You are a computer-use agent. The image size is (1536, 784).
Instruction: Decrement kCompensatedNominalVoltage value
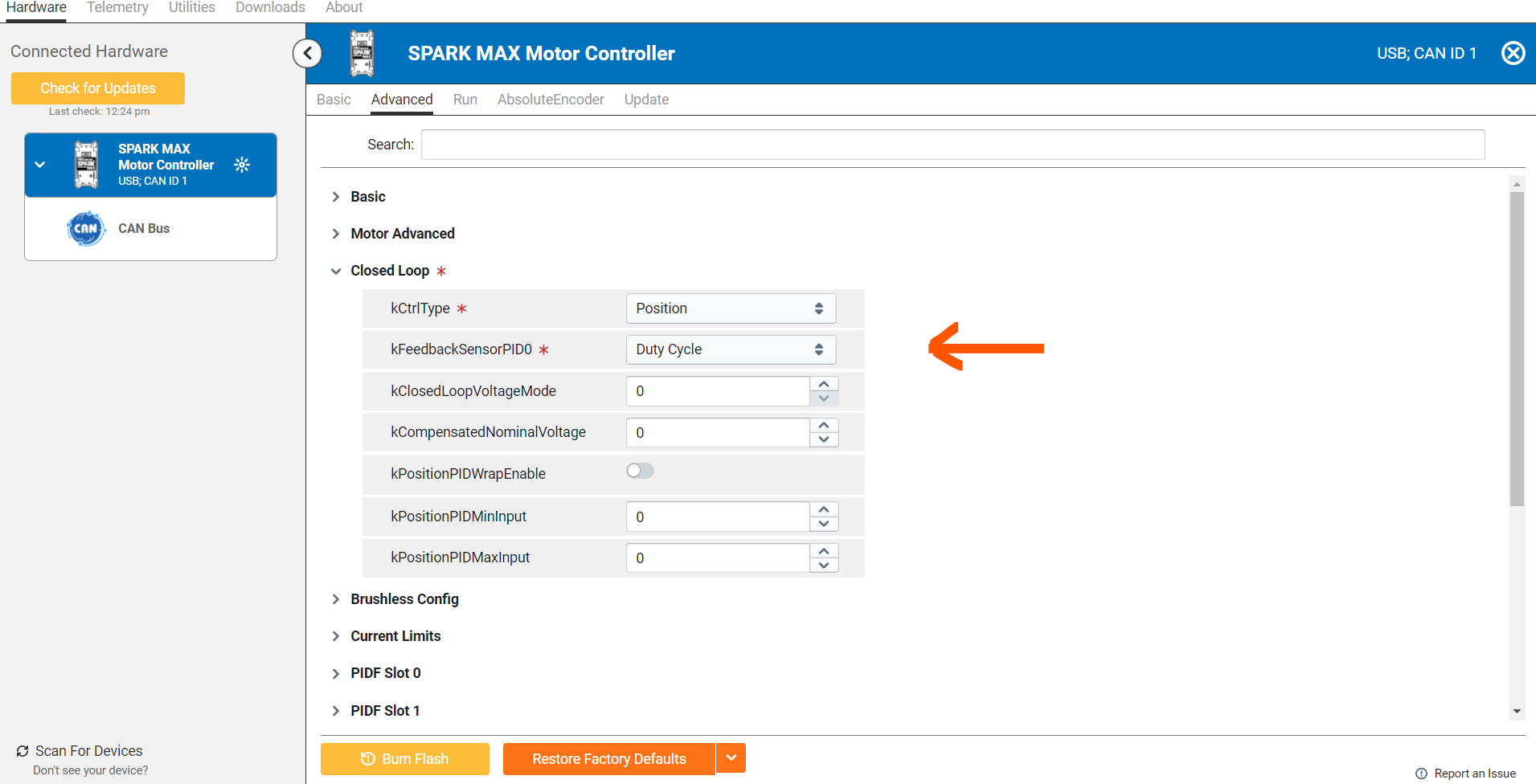(824, 440)
